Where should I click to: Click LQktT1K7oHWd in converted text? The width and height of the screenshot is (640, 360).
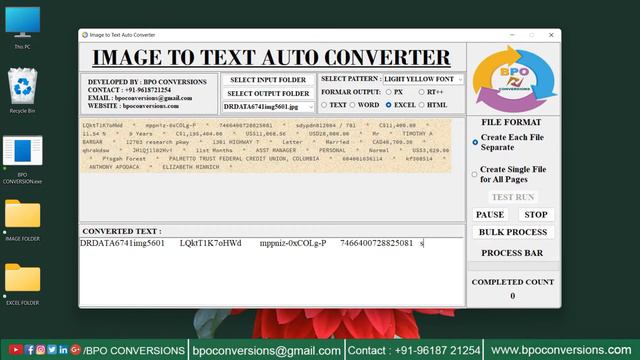211,243
